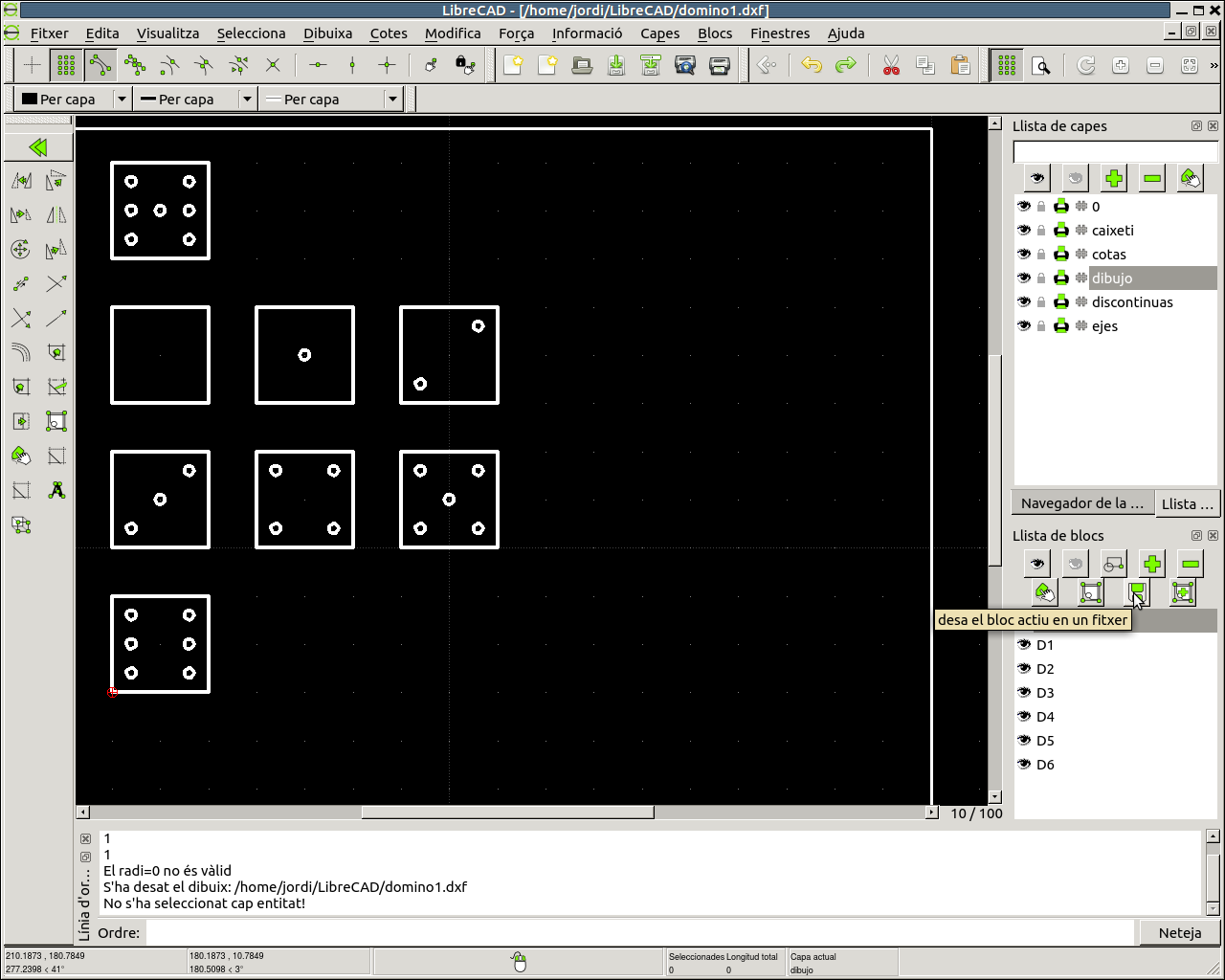
Task: Click the Save drawing icon
Action: 616,65
